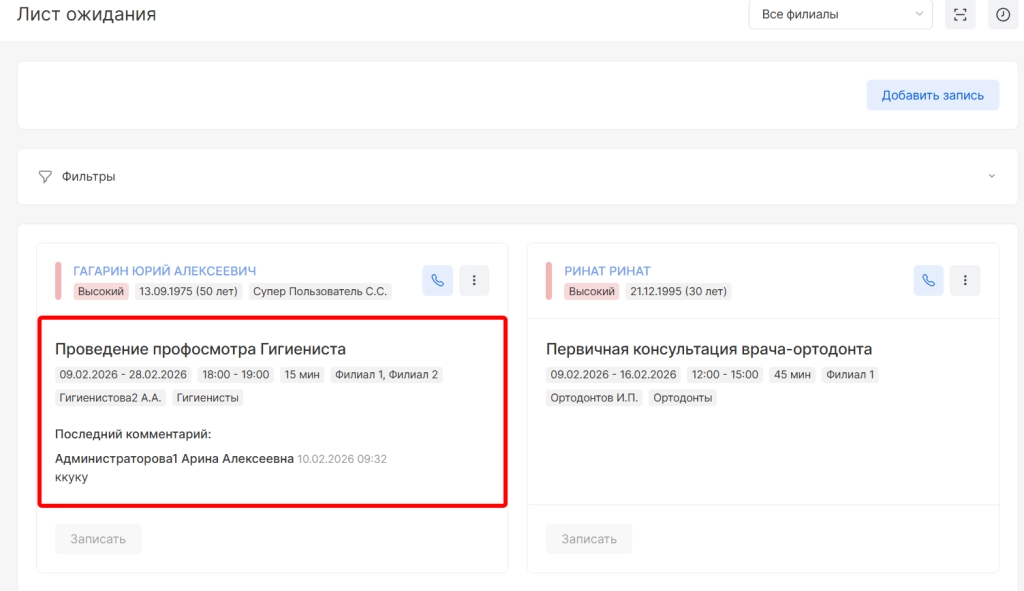Click the funnel icon beside Фильтры
Screen dimensions: 1024x591
tap(45, 177)
